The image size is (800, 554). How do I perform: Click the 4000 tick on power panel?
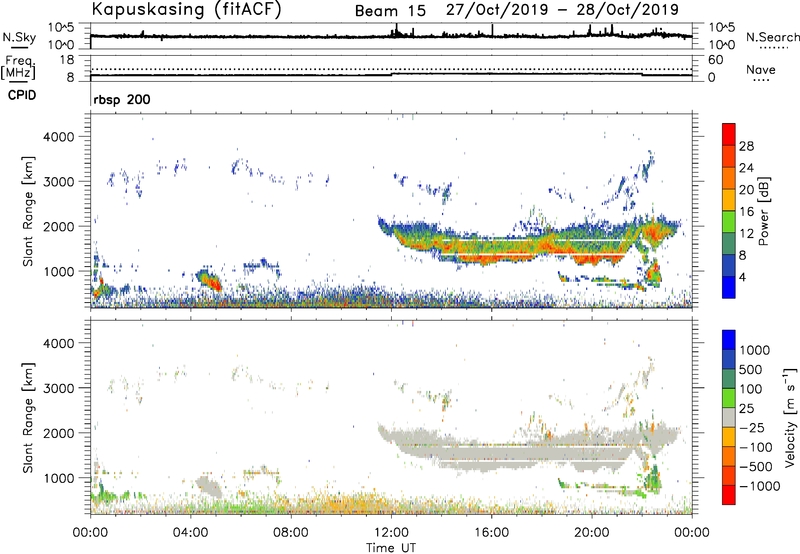point(58,137)
